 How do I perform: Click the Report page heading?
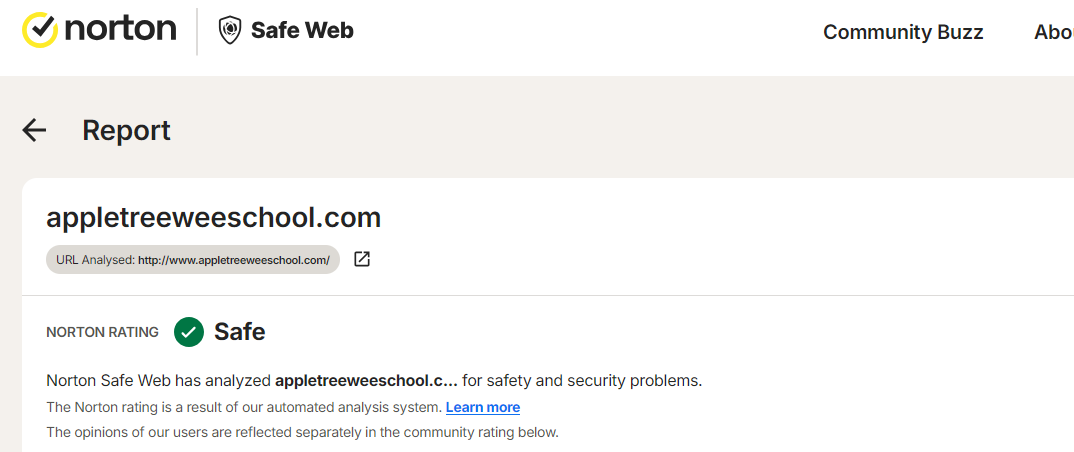pos(126,130)
